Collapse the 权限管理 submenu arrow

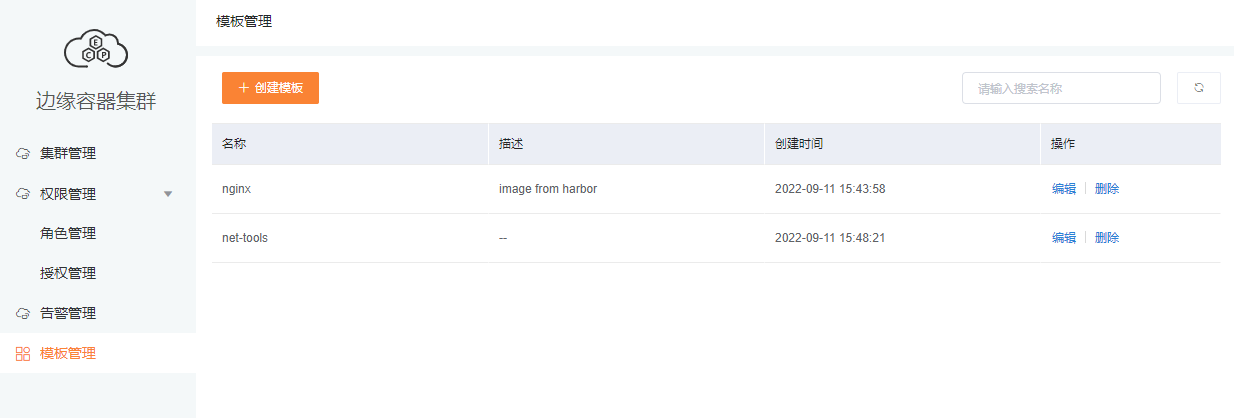coord(168,194)
